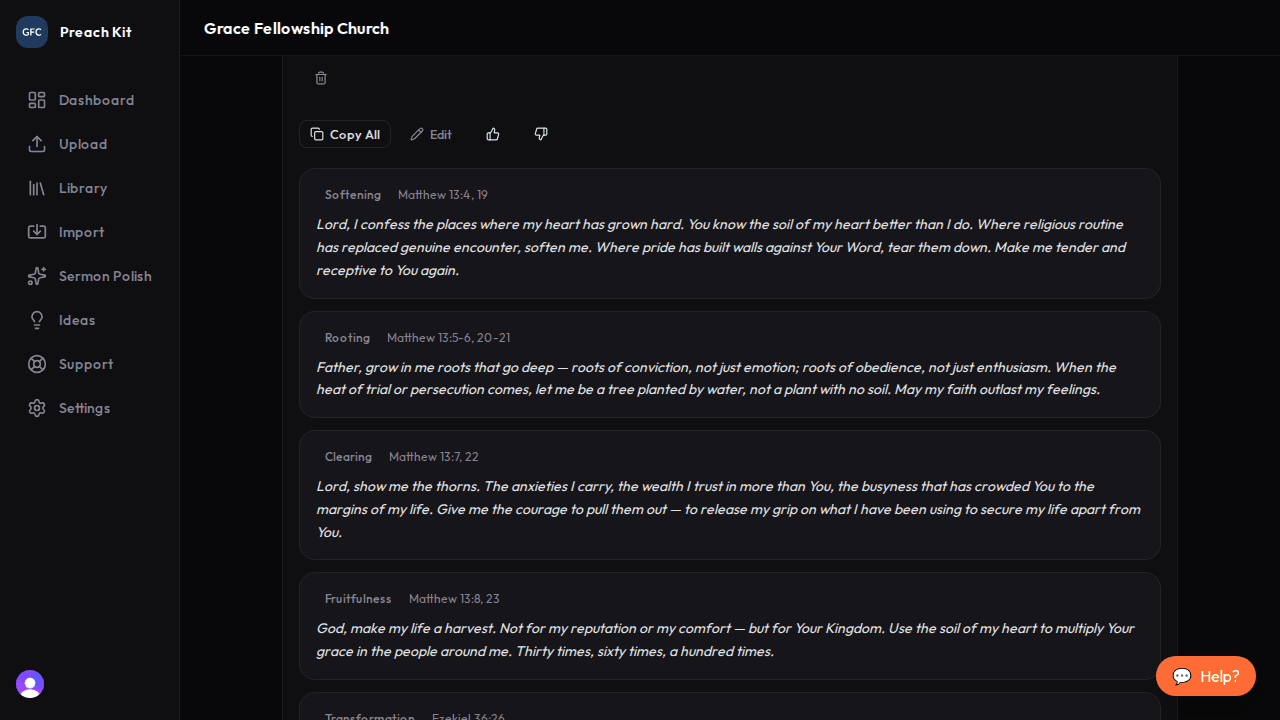The width and height of the screenshot is (1280, 720).
Task: Open the Support page
Action: [85, 364]
